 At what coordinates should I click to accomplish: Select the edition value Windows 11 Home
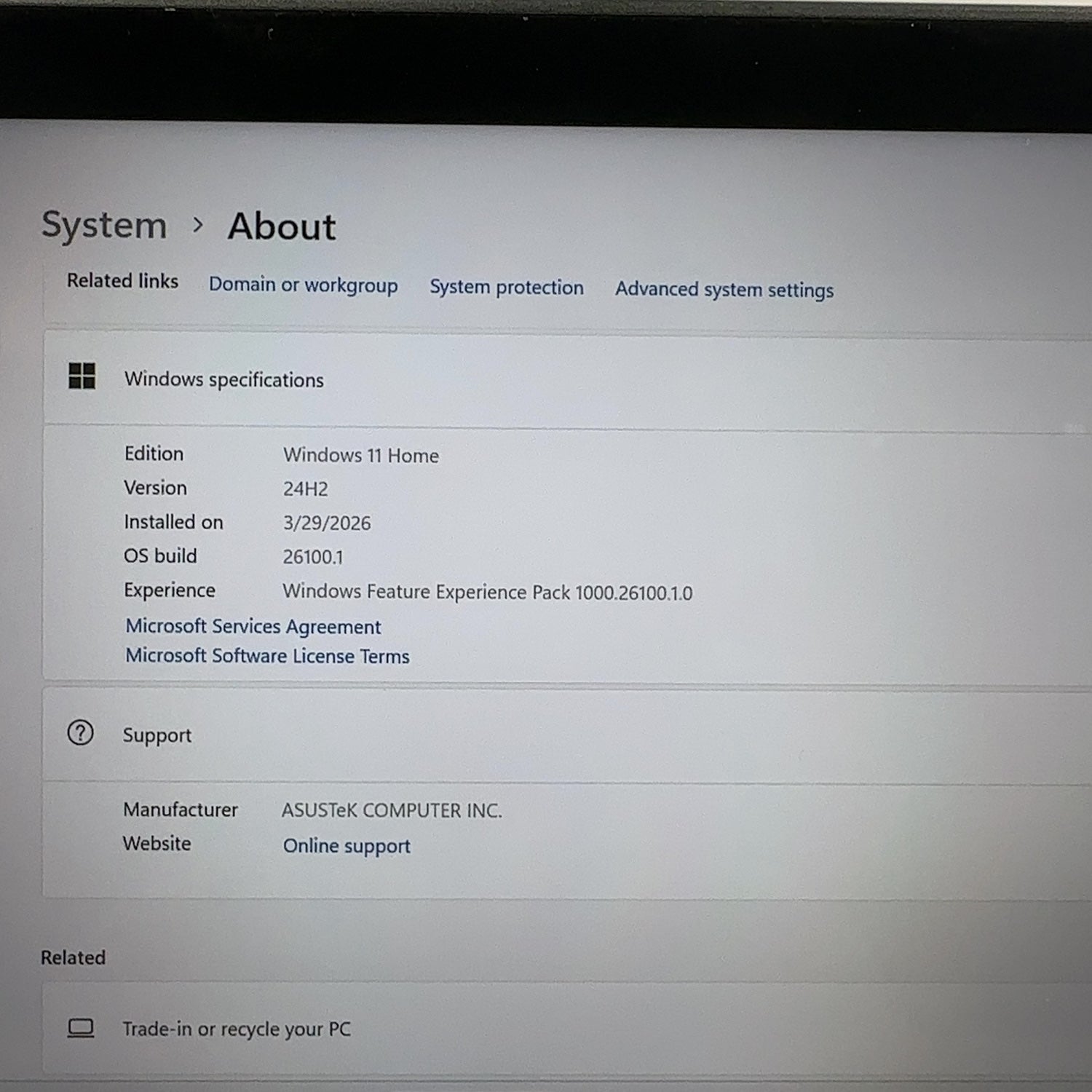[361, 455]
